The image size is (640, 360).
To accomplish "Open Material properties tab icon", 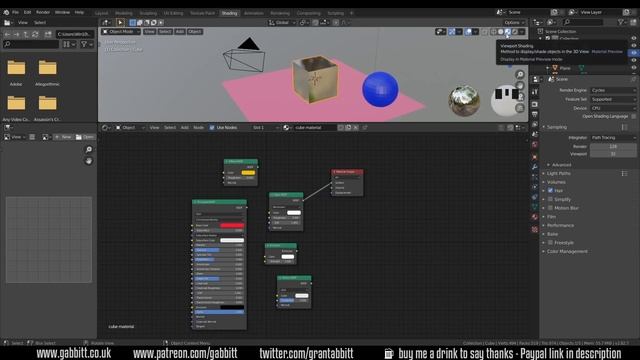I will 535,217.
